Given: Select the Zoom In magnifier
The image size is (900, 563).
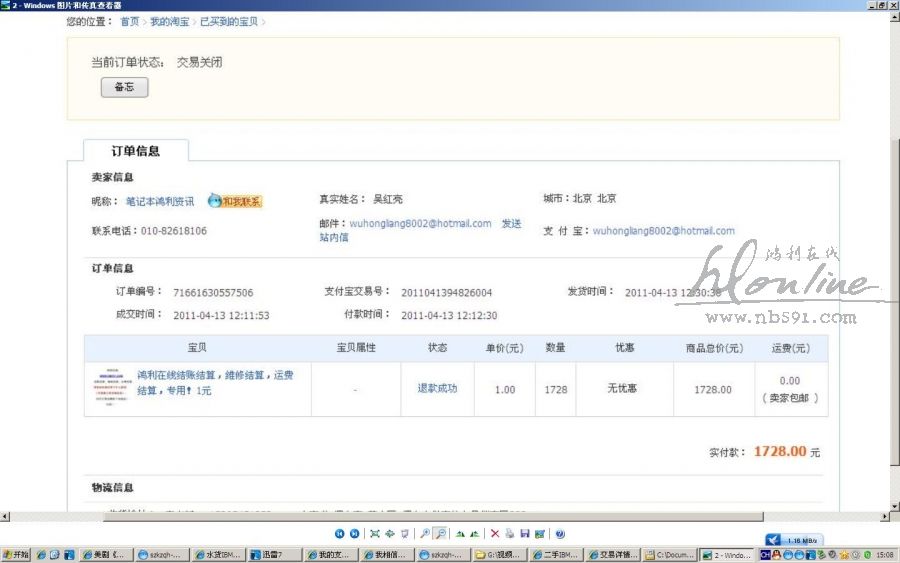Looking at the screenshot, I should (x=425, y=534).
